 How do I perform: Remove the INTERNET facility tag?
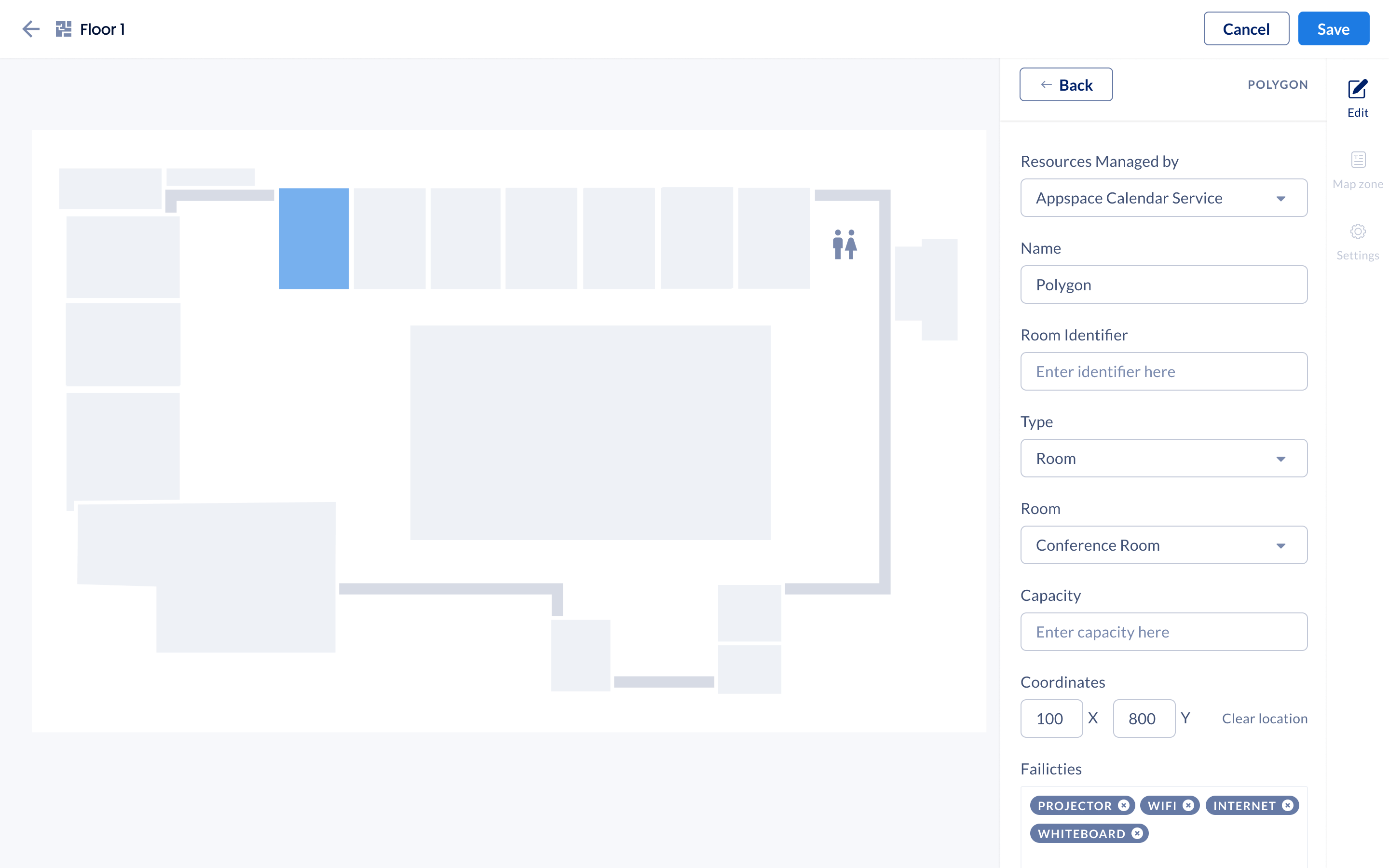pos(1287,805)
